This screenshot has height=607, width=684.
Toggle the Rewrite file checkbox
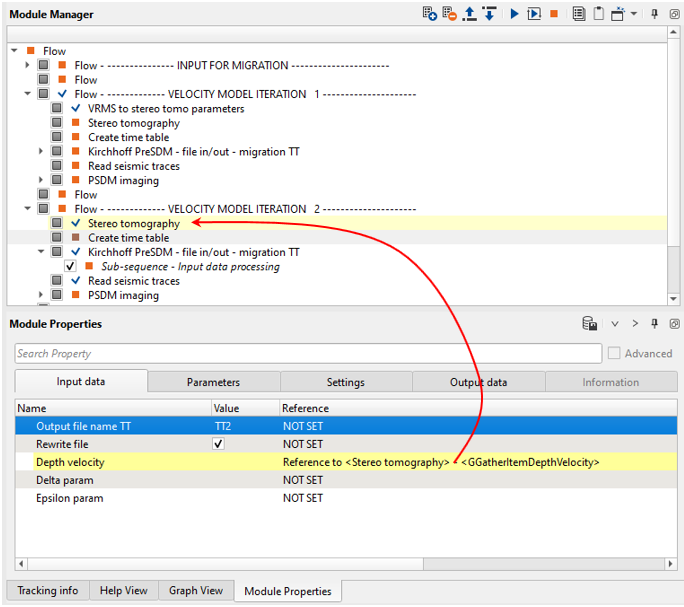pos(219,444)
